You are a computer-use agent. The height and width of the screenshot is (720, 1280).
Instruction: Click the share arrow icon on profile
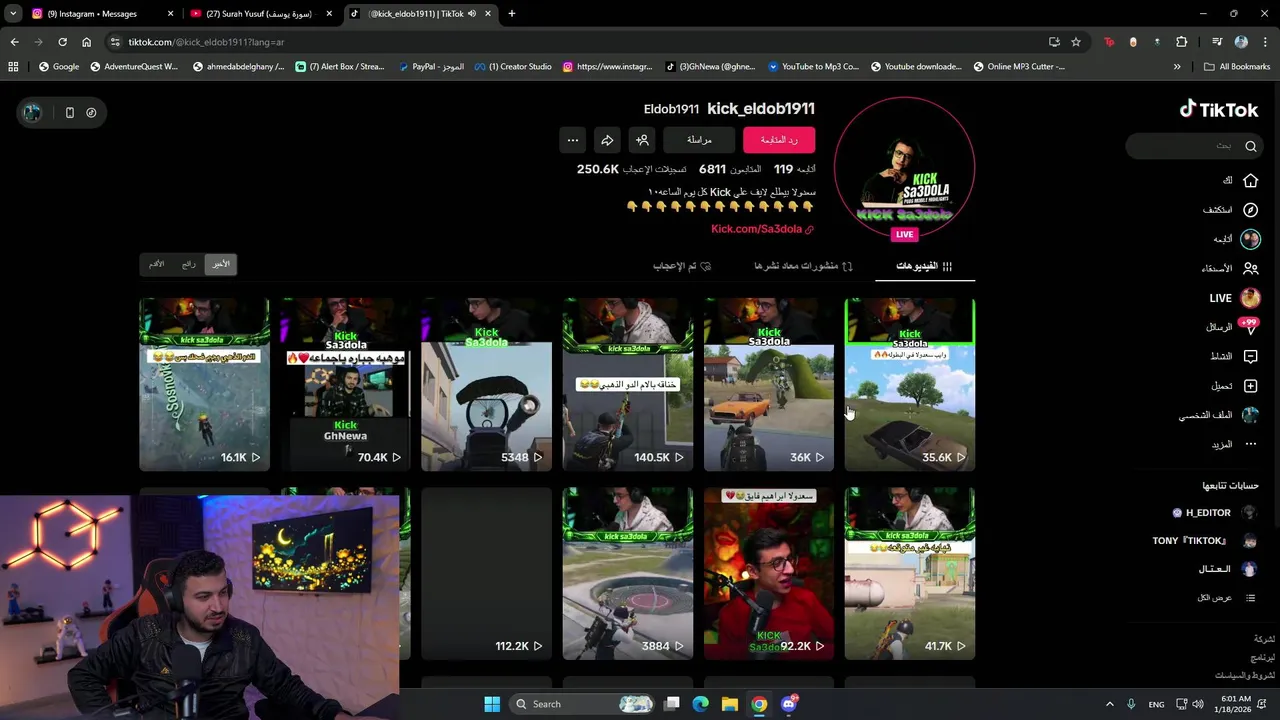click(607, 140)
